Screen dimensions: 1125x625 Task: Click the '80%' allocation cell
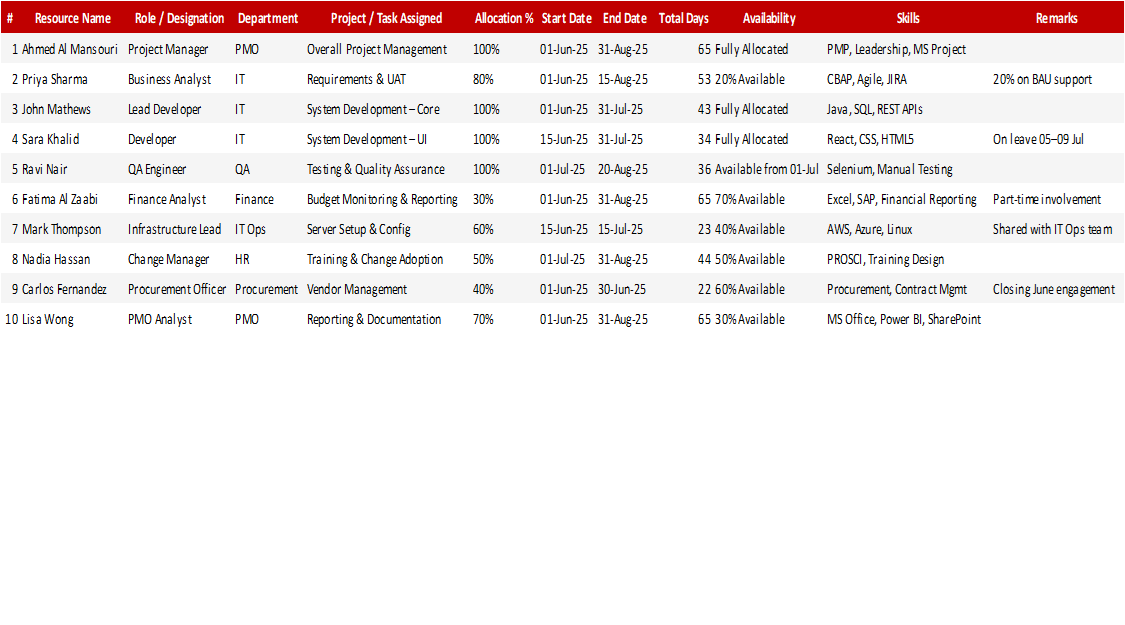coord(483,80)
